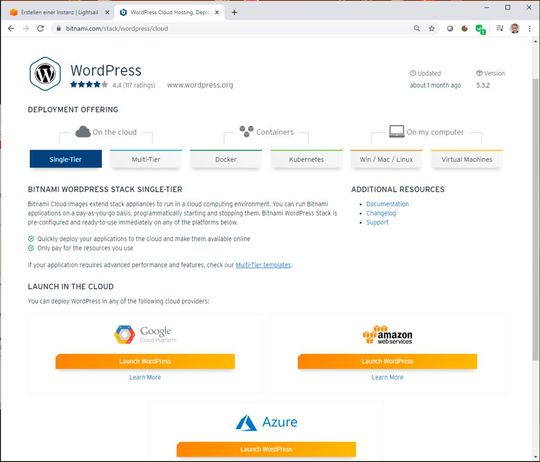Select the Win / Mac / Linux tab
Screen dimensions: 540x462
386,159
